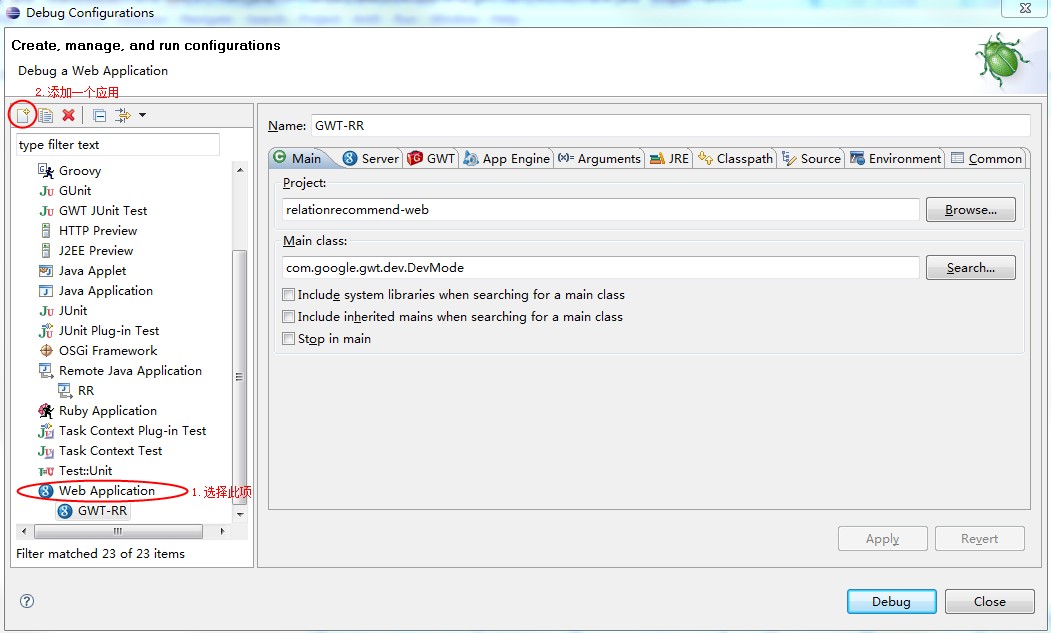1051x633 pixels.
Task: Click the Remote Java Application icon
Action: 46,370
